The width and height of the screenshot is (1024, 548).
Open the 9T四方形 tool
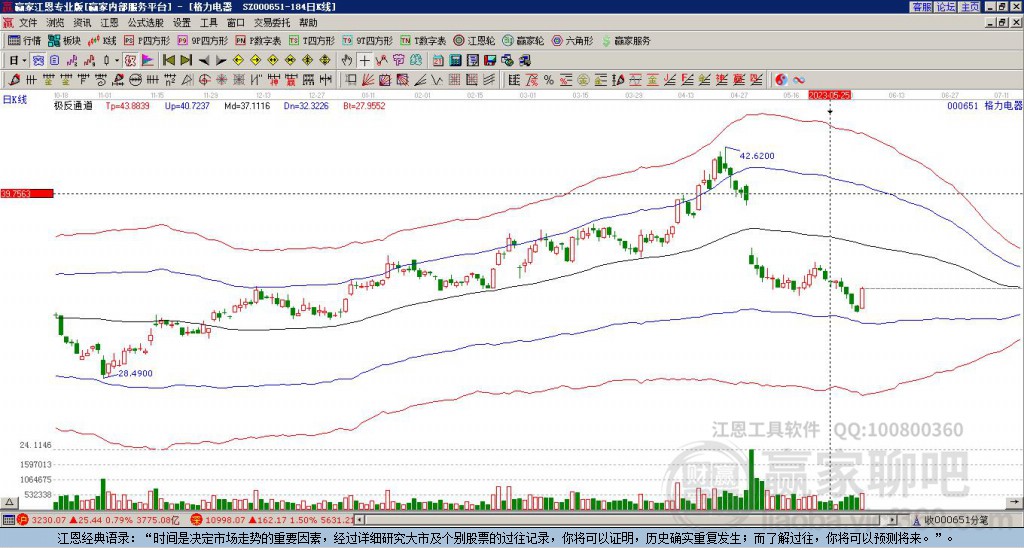pos(367,40)
